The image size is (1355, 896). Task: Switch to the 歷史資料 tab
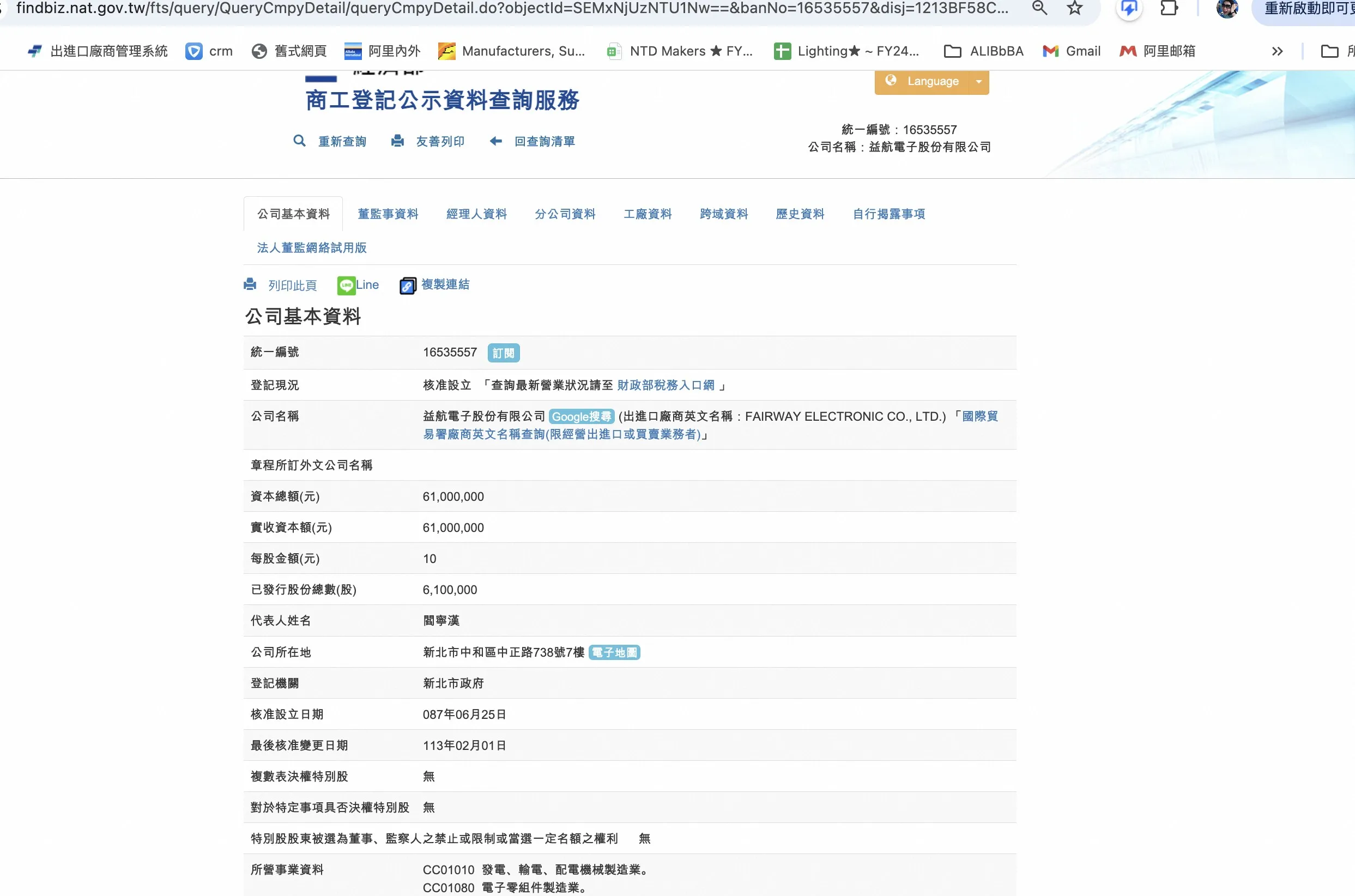[x=800, y=214]
